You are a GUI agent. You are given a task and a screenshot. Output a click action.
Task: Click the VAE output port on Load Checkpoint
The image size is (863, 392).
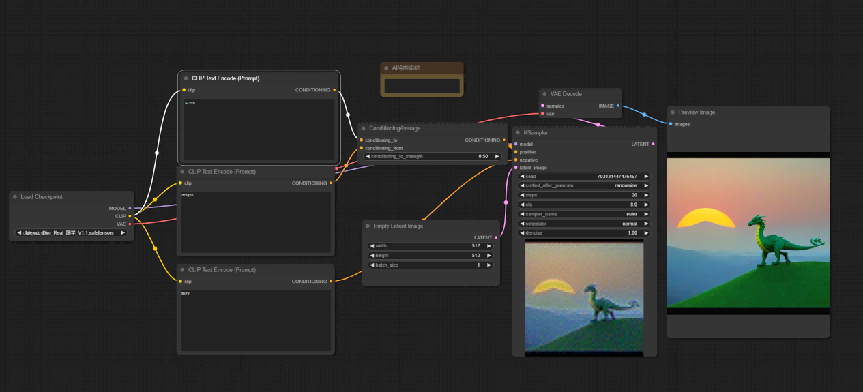pos(130,224)
